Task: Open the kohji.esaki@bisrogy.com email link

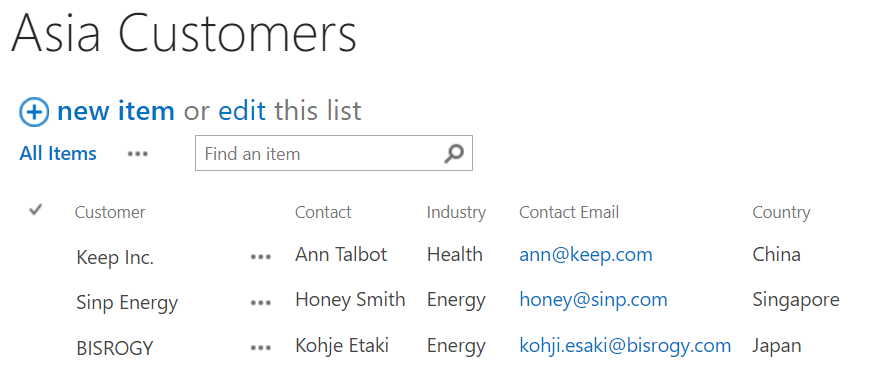Action: click(625, 345)
